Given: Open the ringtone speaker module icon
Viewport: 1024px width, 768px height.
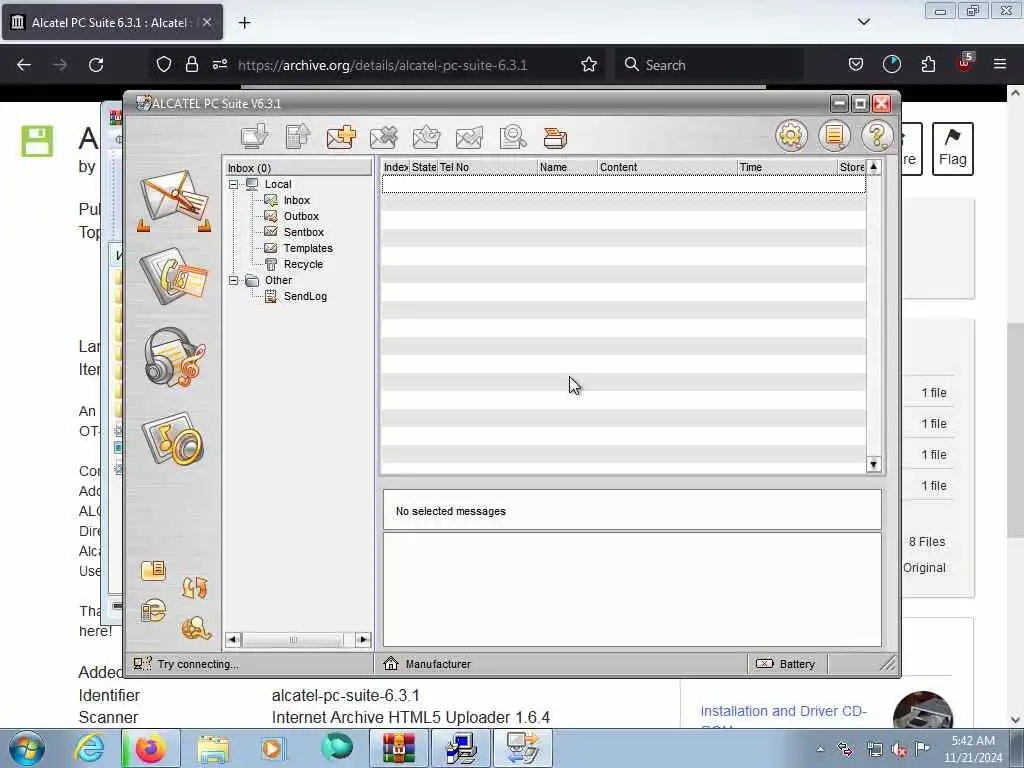Looking at the screenshot, I should 173,438.
